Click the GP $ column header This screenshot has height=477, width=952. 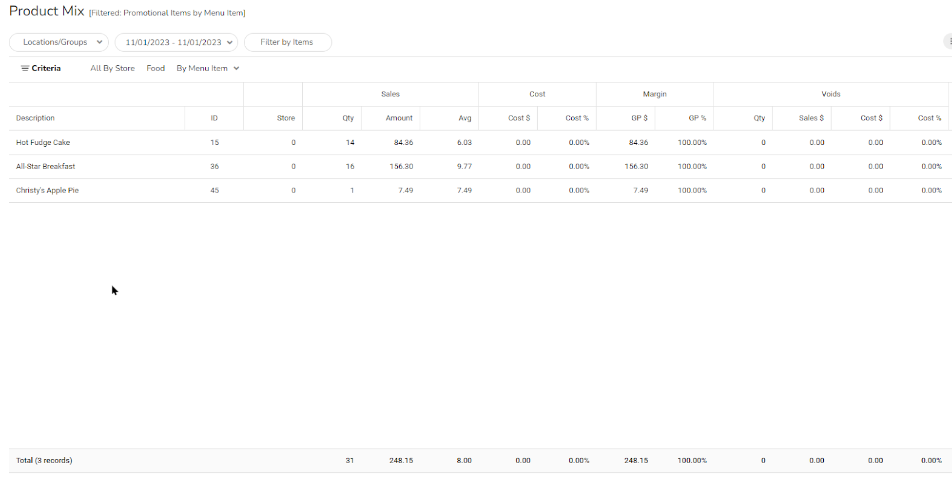click(639, 118)
